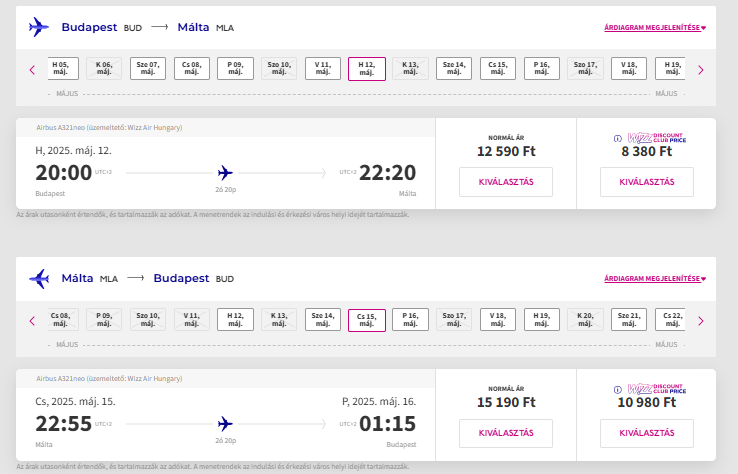Click the arrival time 01:15

pos(387,424)
